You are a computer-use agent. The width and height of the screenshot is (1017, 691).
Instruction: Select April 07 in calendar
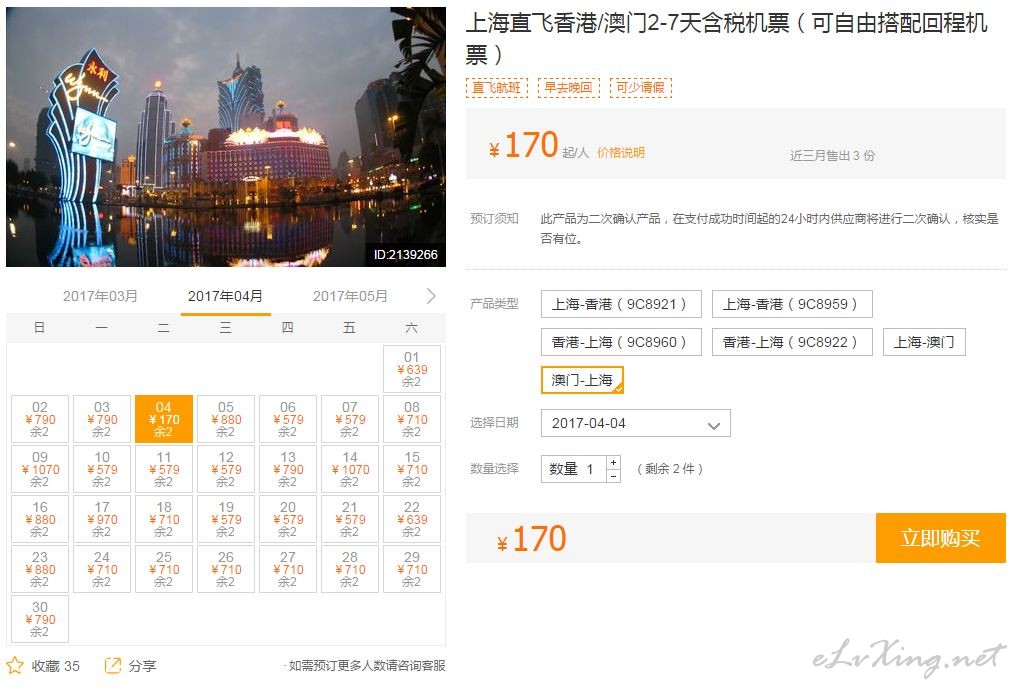350,419
